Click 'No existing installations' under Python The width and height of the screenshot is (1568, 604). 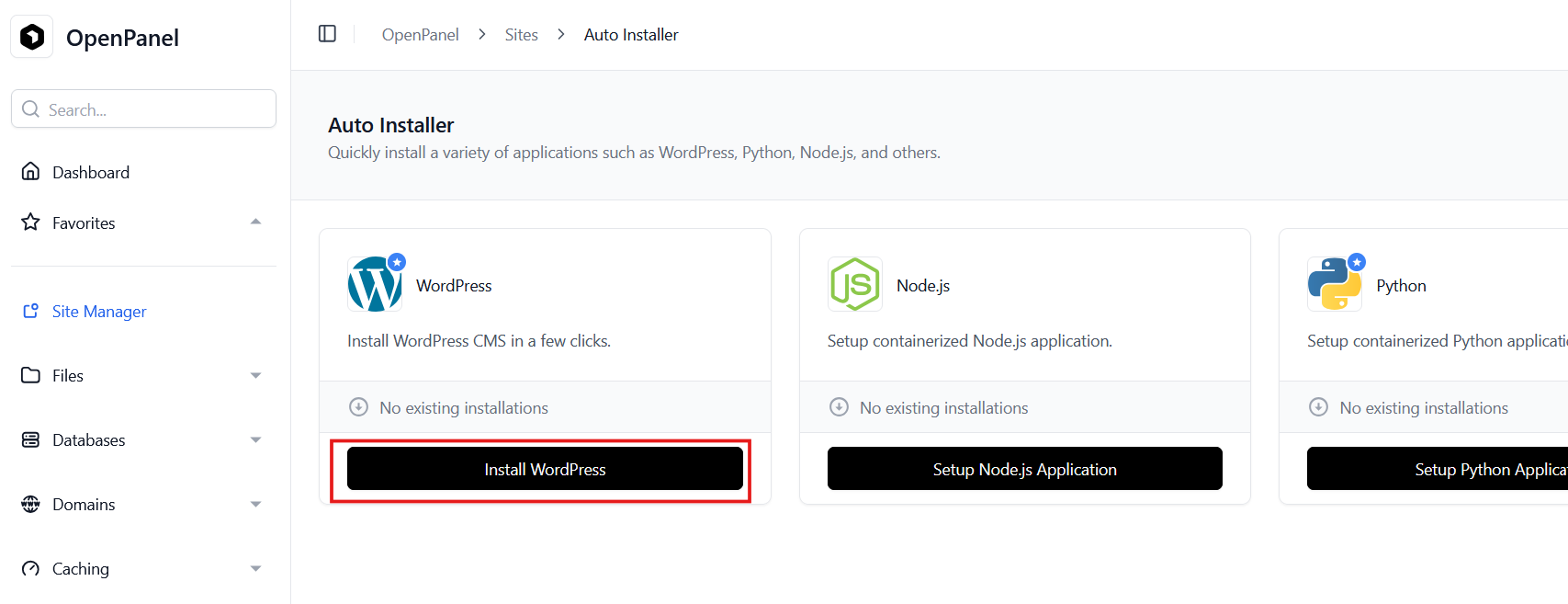pos(1424,408)
